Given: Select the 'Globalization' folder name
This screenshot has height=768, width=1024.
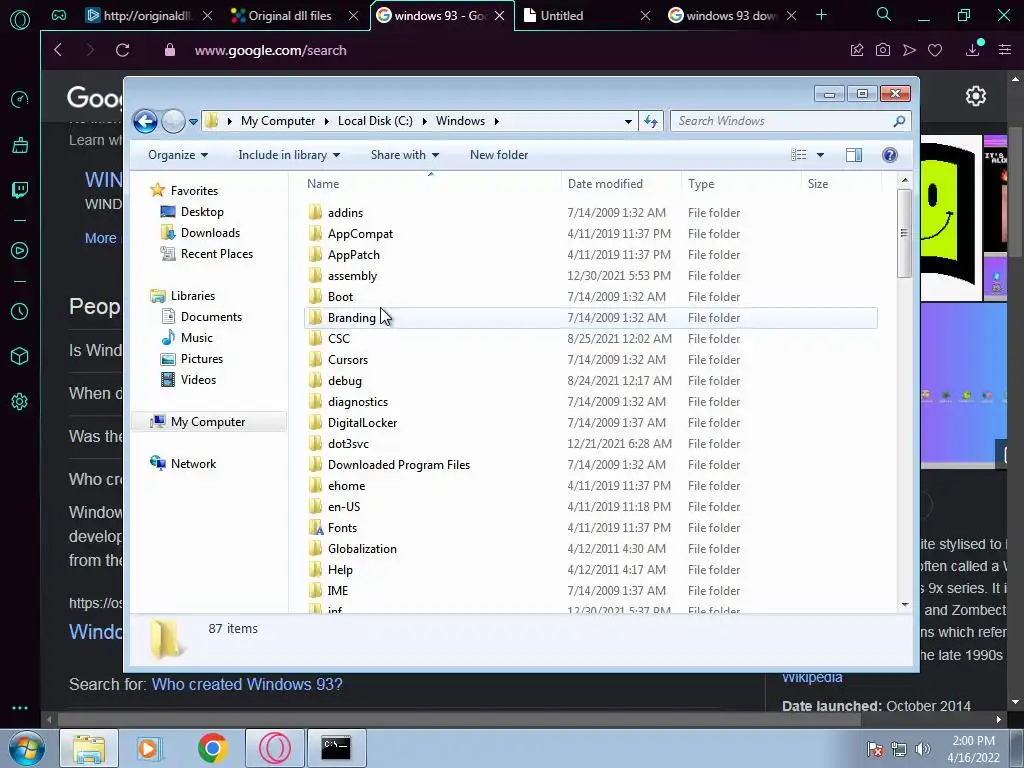Looking at the screenshot, I should click(362, 549).
